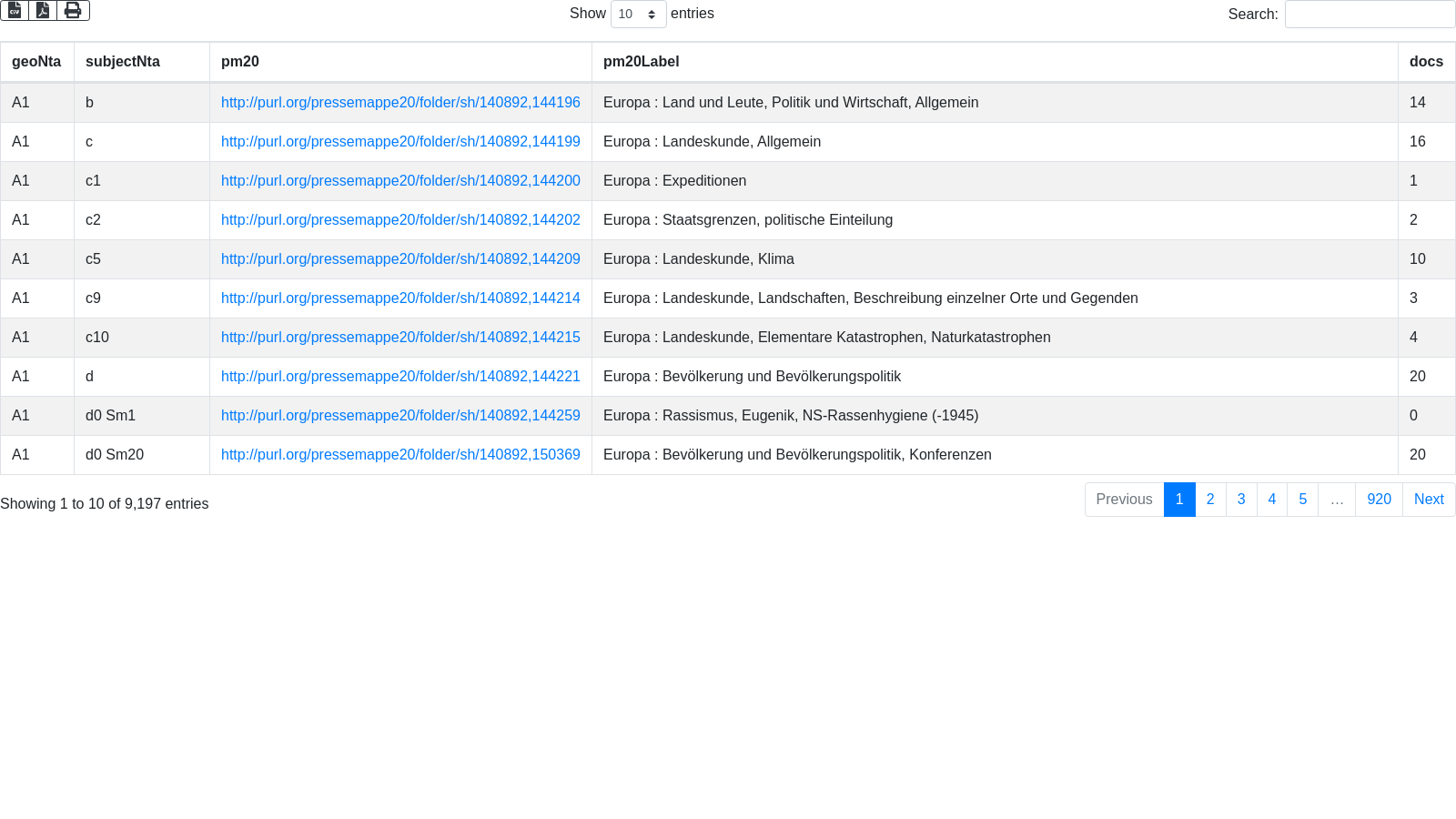Follow the link ending in 144209
The width and height of the screenshot is (1456, 819).
400,259
